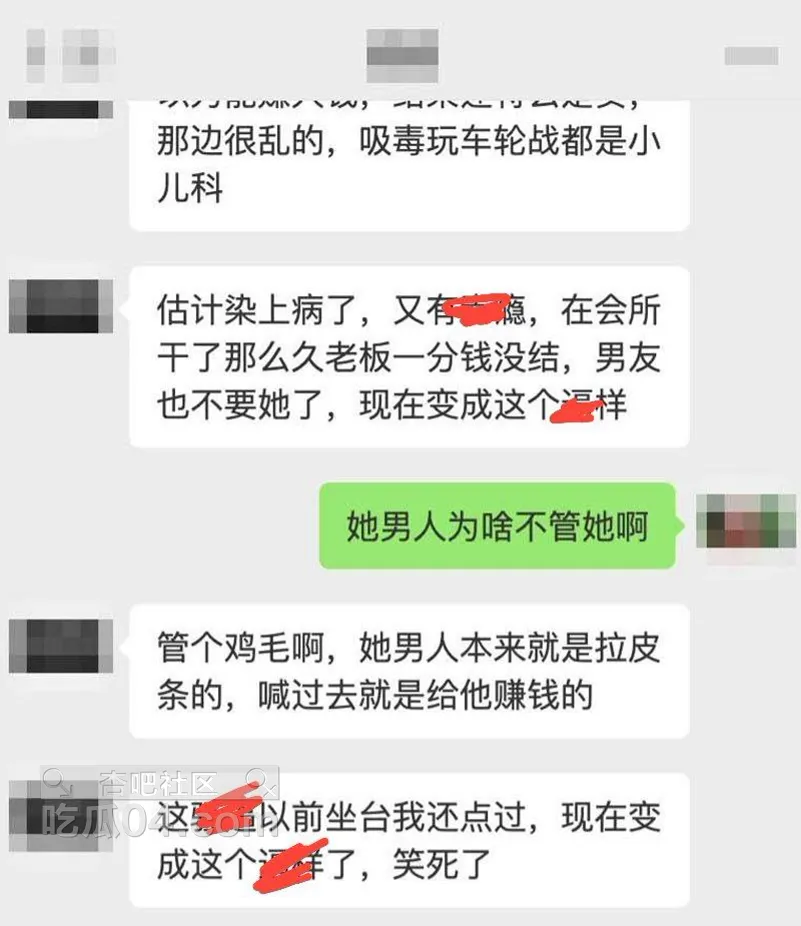Select the message bubble starting with 管个鸡毛啊
Image resolution: width=801 pixels, height=926 pixels.
[409, 671]
